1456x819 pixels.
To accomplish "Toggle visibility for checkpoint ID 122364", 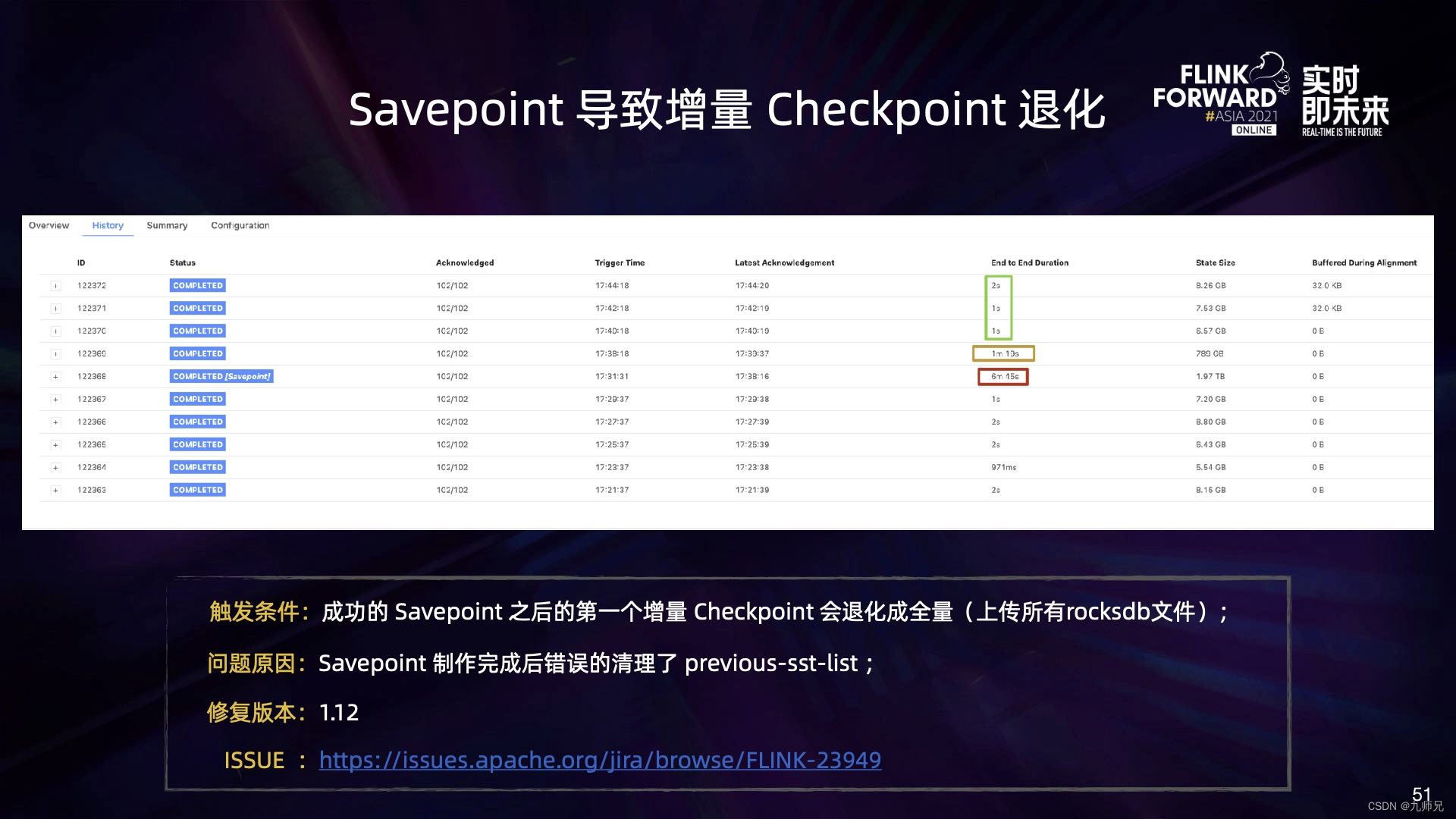I will [49, 467].
